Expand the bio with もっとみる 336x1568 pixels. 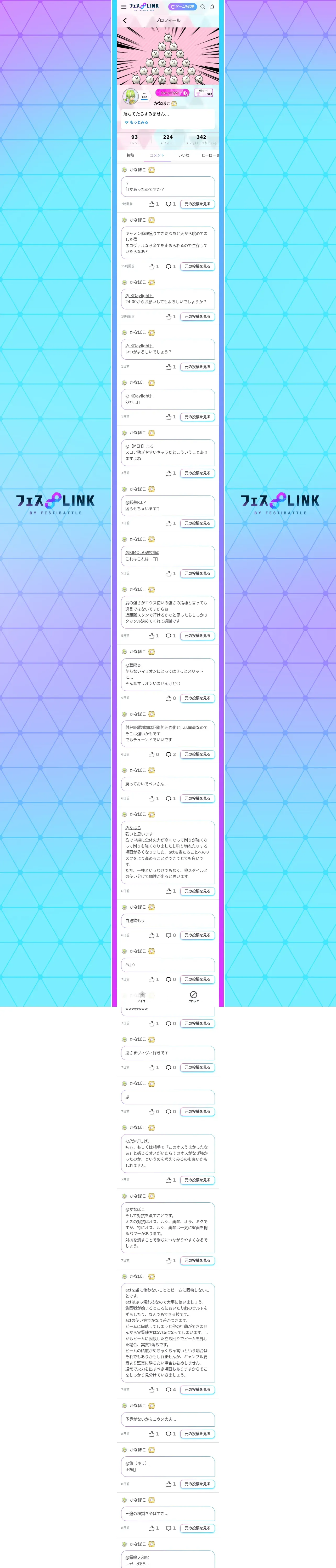pos(137,122)
